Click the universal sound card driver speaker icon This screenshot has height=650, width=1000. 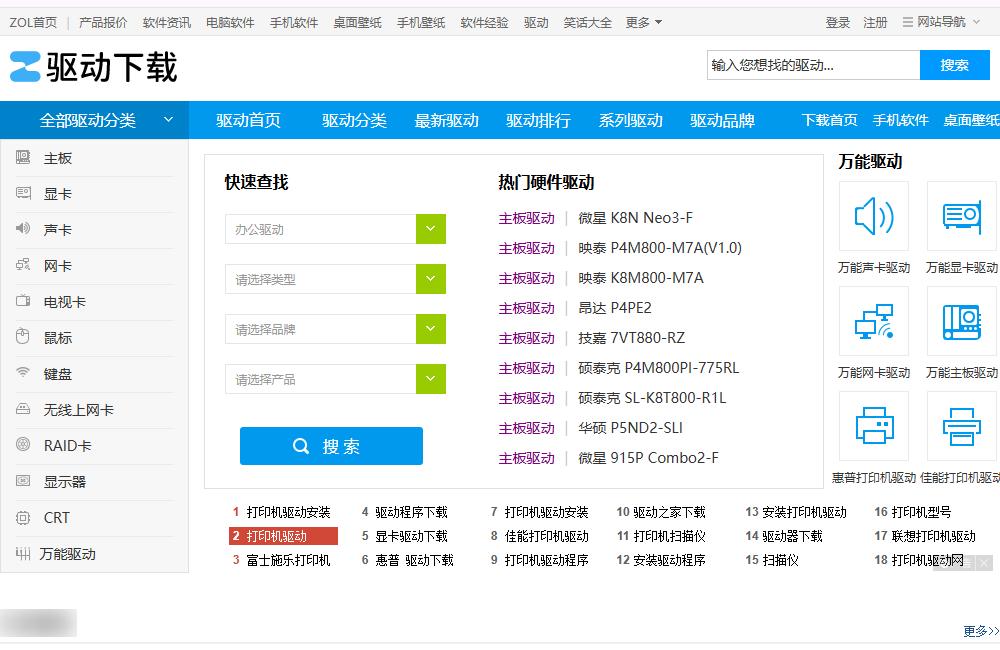(x=873, y=216)
